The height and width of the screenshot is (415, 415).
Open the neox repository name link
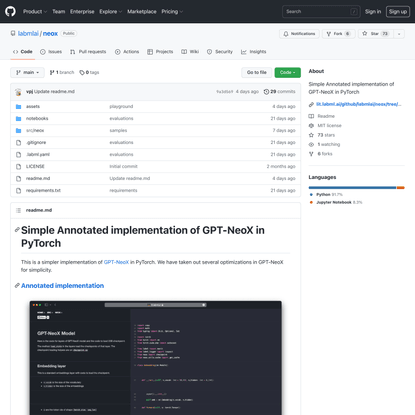pos(50,33)
